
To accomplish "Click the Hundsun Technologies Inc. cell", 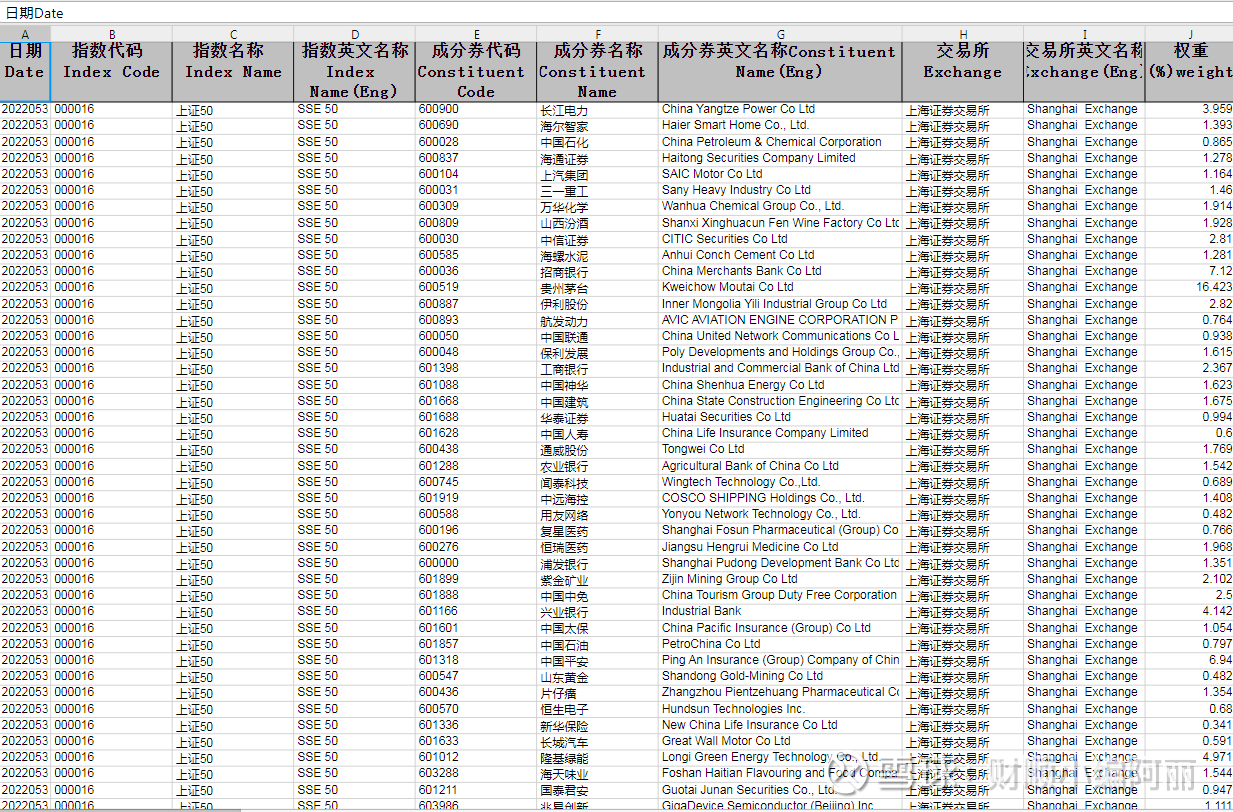I will [x=780, y=709].
